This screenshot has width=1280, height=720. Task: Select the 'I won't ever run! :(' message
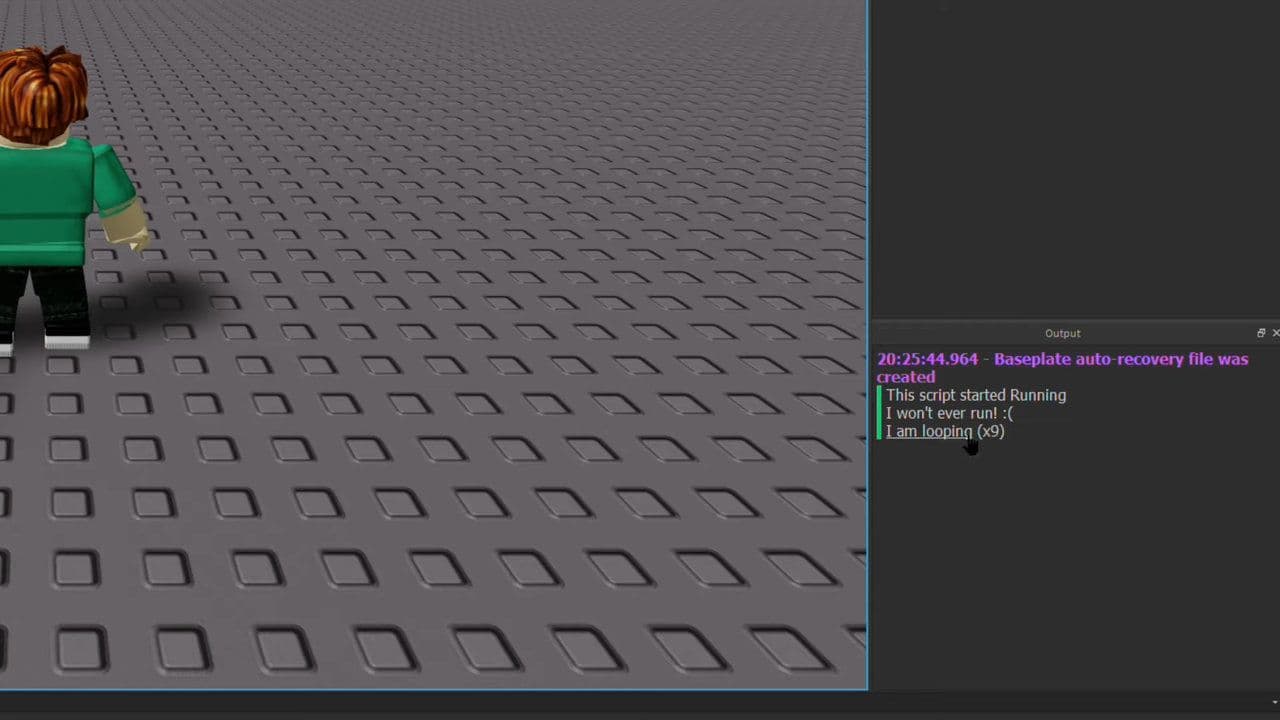tap(948, 413)
